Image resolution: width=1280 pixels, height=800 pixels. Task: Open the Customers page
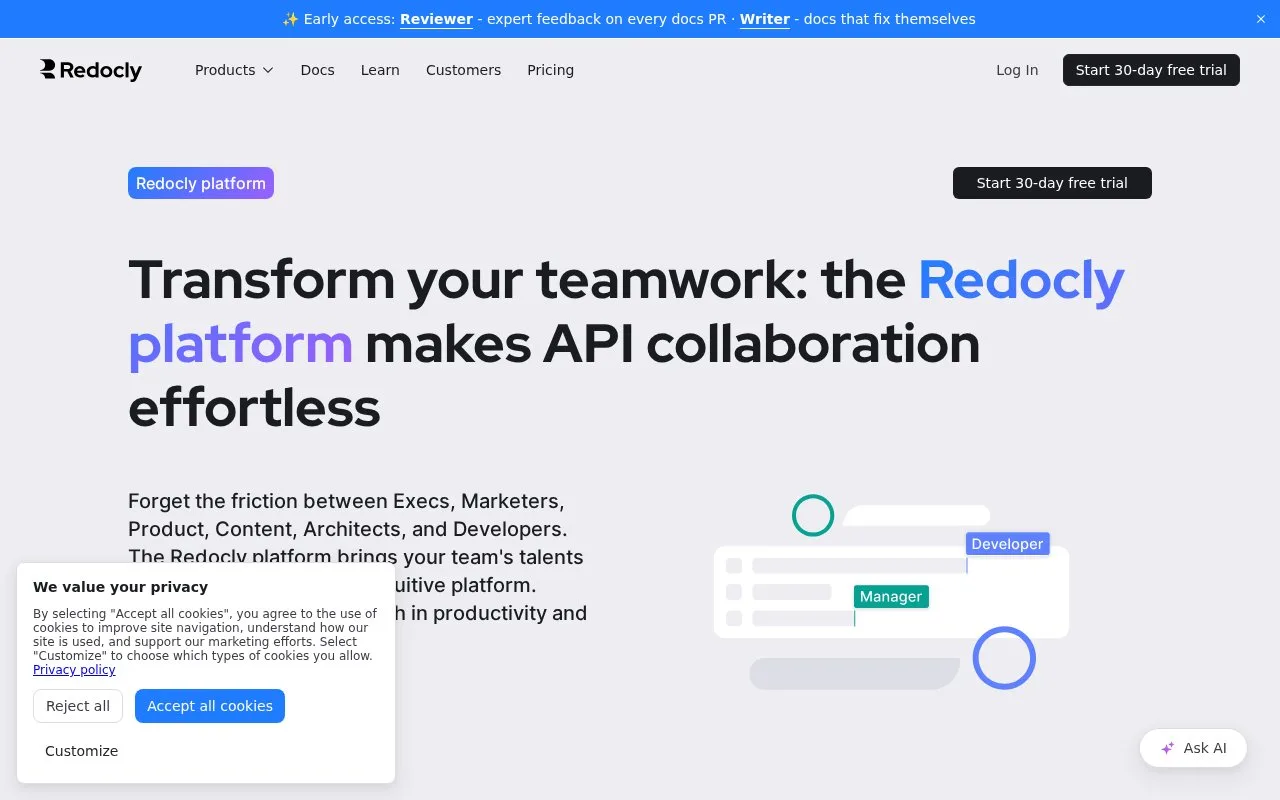[463, 70]
